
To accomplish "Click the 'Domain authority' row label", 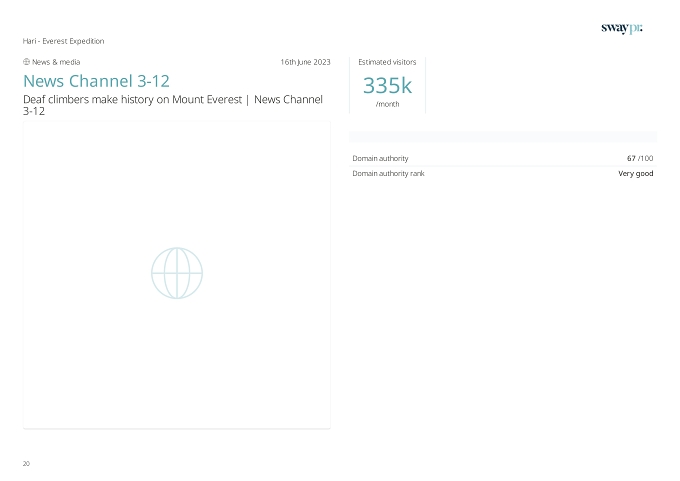I will [380, 158].
